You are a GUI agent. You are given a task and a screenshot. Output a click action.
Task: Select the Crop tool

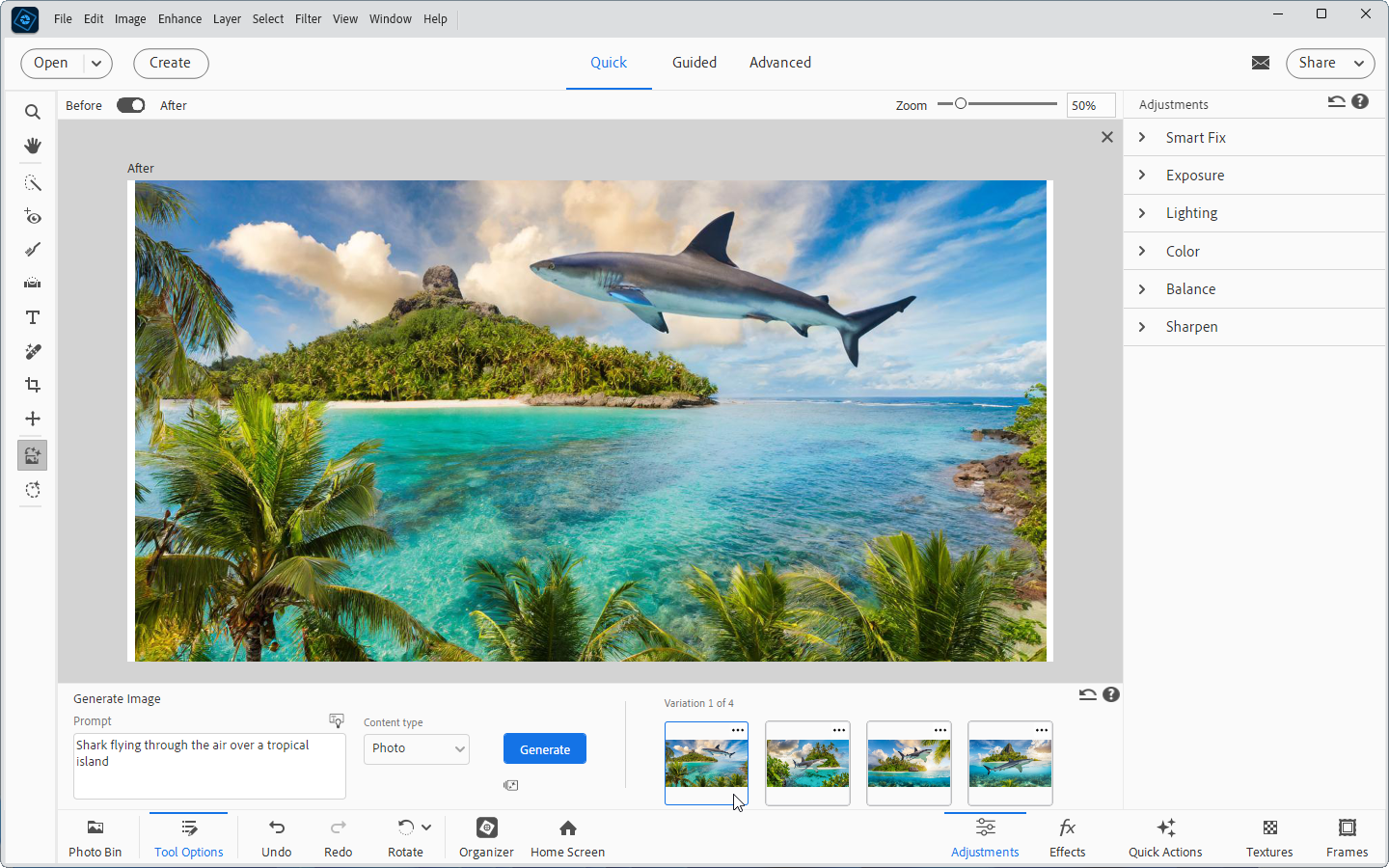coord(33,385)
